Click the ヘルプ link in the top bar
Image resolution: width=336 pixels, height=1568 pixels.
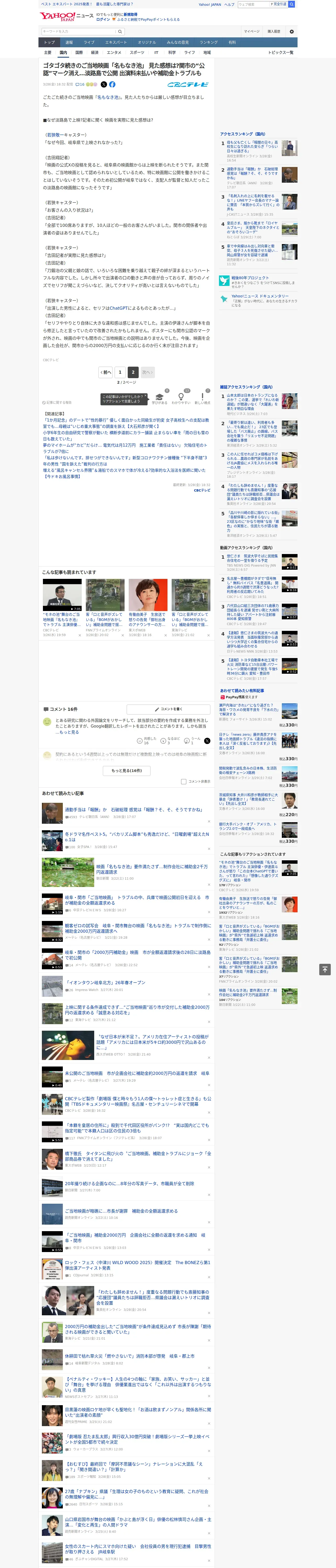(x=229, y=4)
